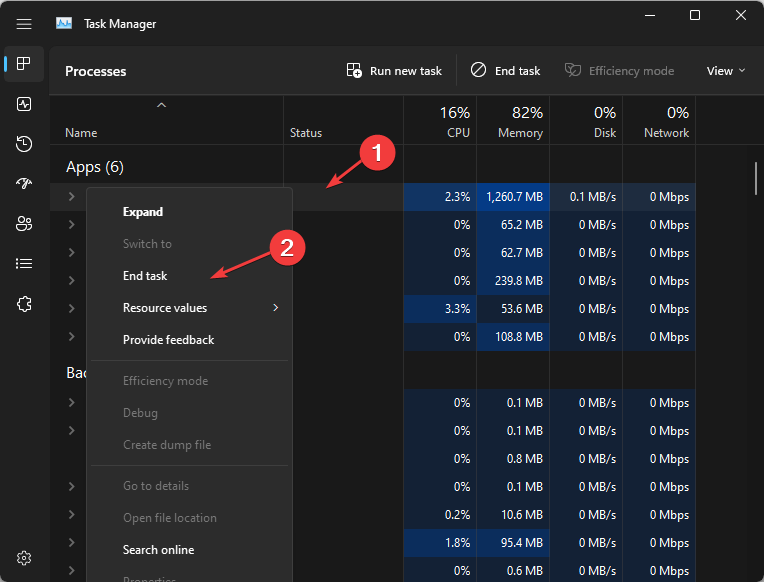Open the Users sidebar icon

click(24, 224)
